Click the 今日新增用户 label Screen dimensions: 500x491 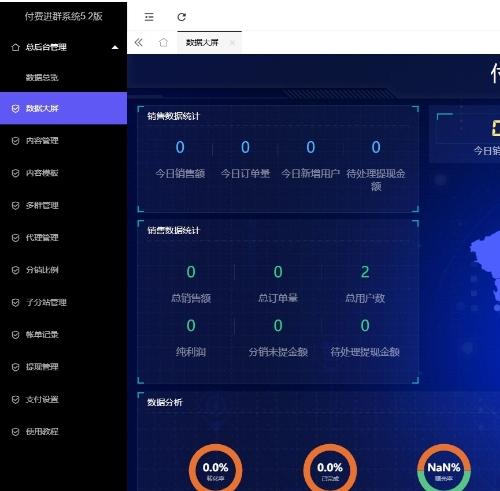[x=311, y=173]
